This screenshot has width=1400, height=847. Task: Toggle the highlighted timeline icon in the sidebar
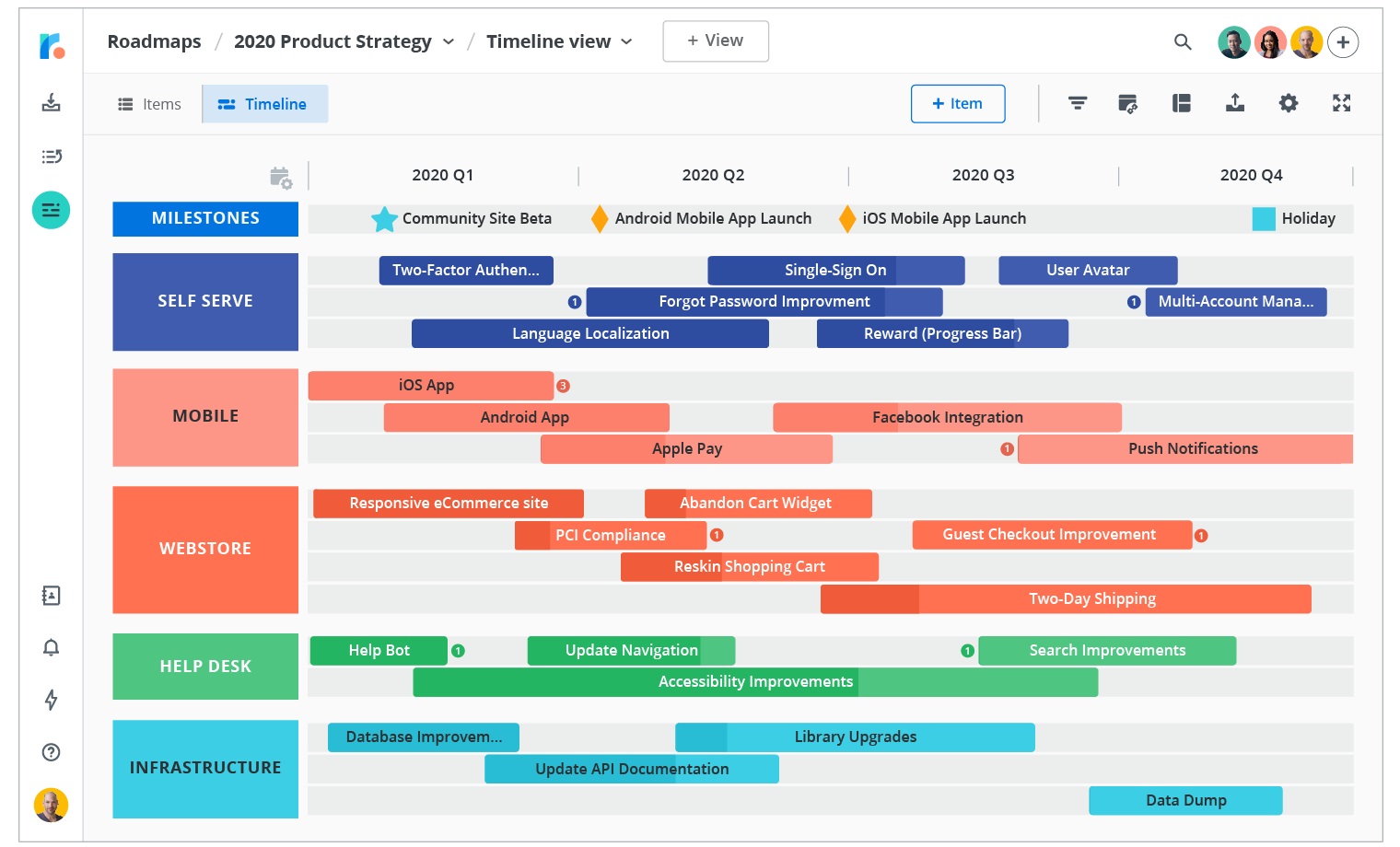tap(51, 210)
